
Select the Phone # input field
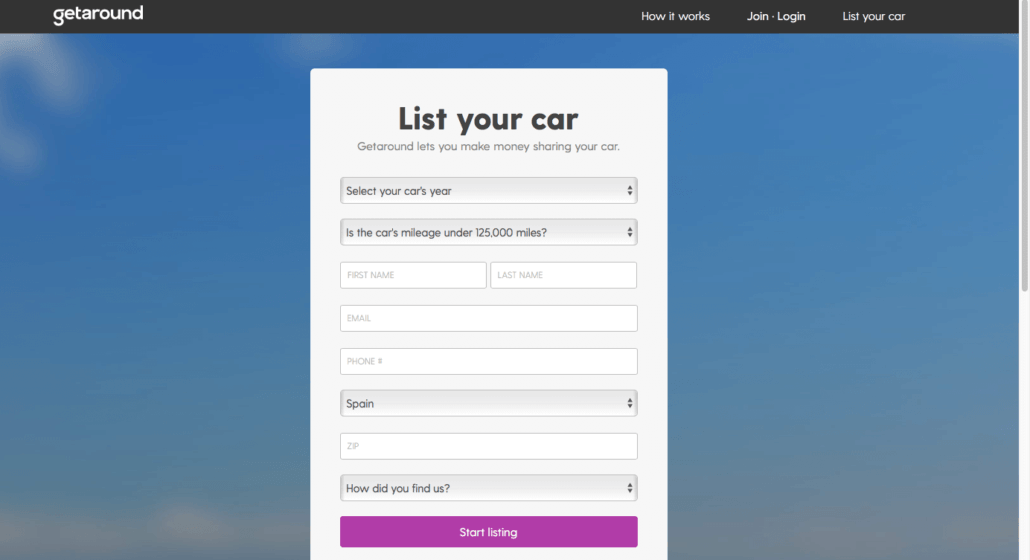point(488,361)
